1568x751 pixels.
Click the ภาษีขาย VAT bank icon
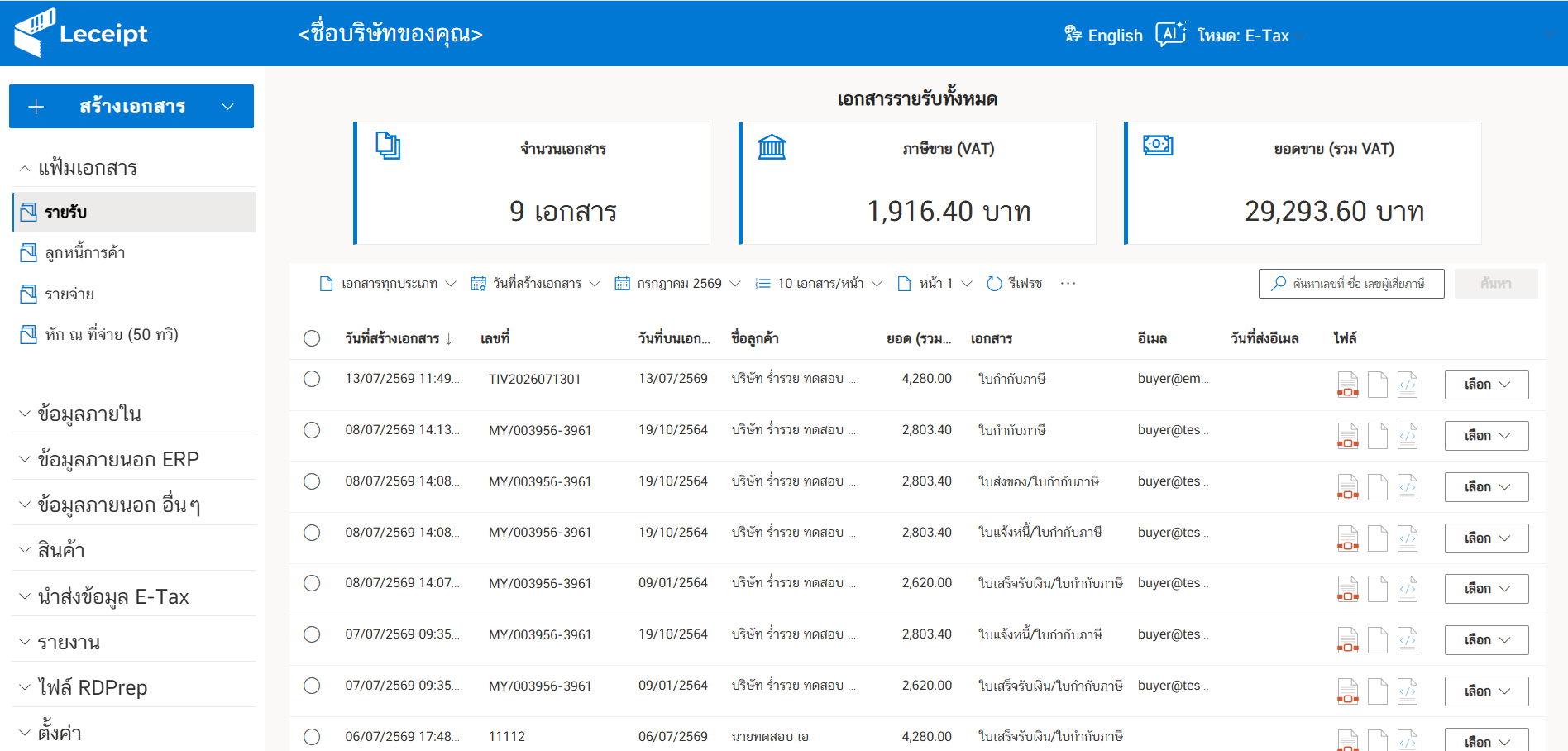tap(772, 146)
